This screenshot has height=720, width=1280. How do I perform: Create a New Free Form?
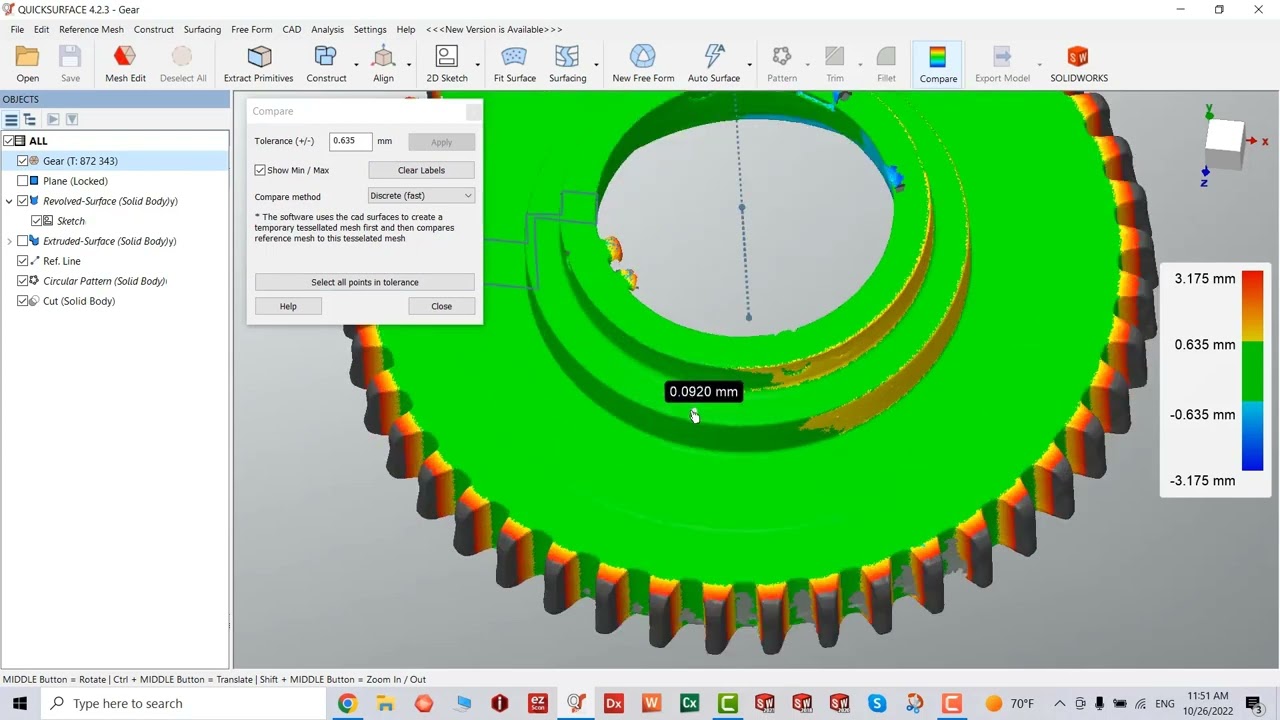point(643,64)
